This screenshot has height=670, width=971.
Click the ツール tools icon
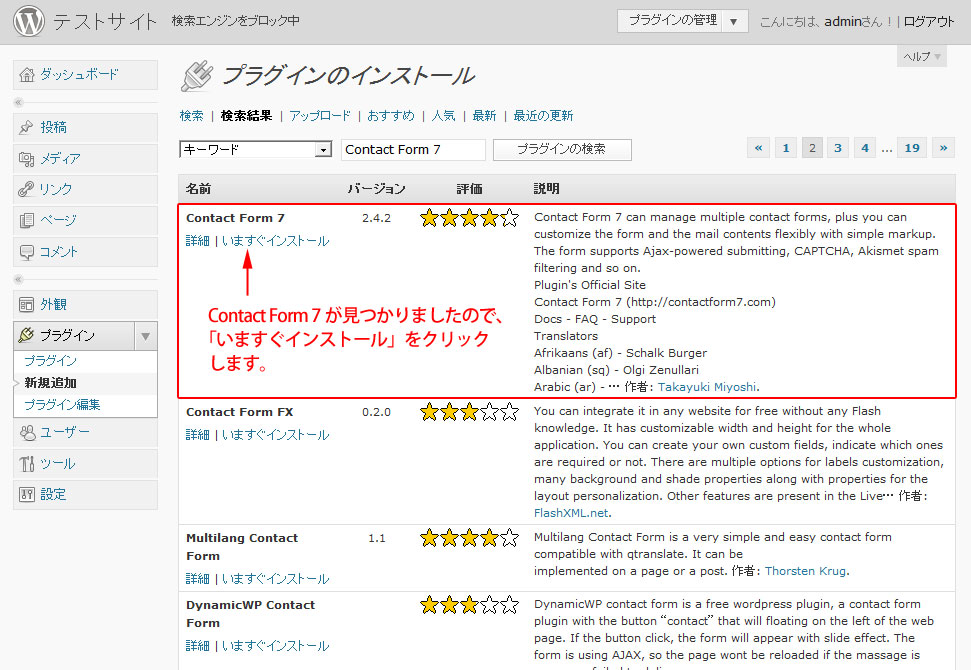click(x=27, y=464)
